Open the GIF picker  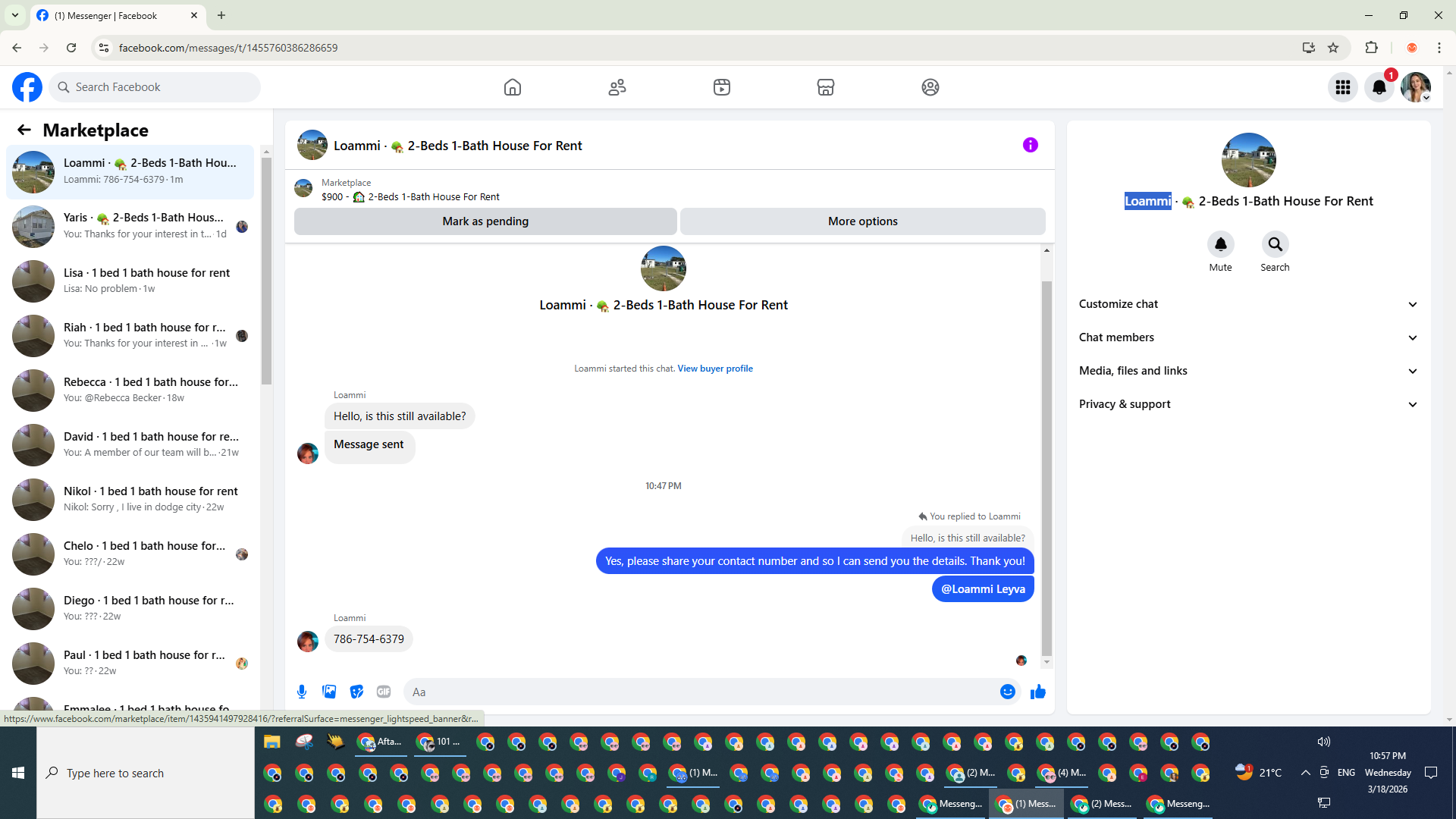tap(384, 692)
